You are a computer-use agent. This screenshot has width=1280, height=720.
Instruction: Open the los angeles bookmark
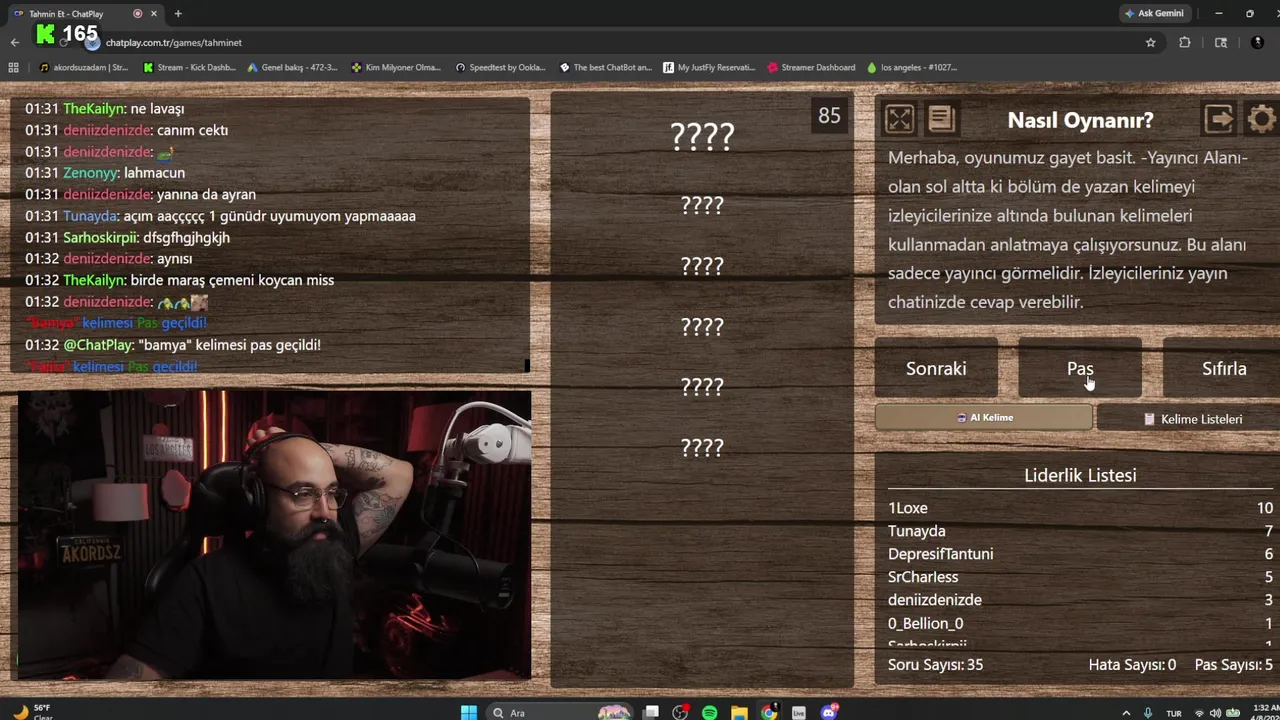point(912,67)
